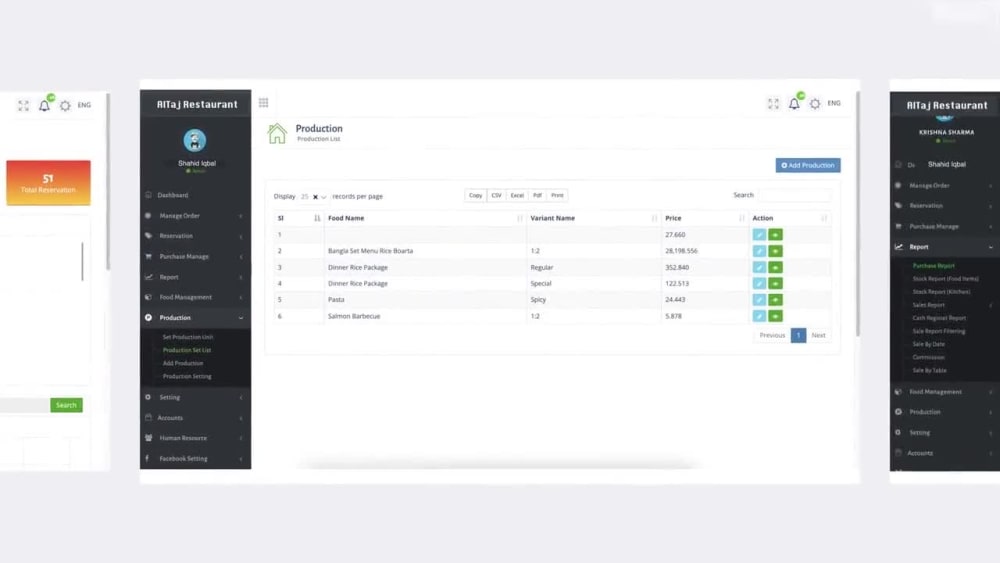This screenshot has height=563, width=1000.
Task: Click the Dashboard icon in the sidebar
Action: click(149, 195)
